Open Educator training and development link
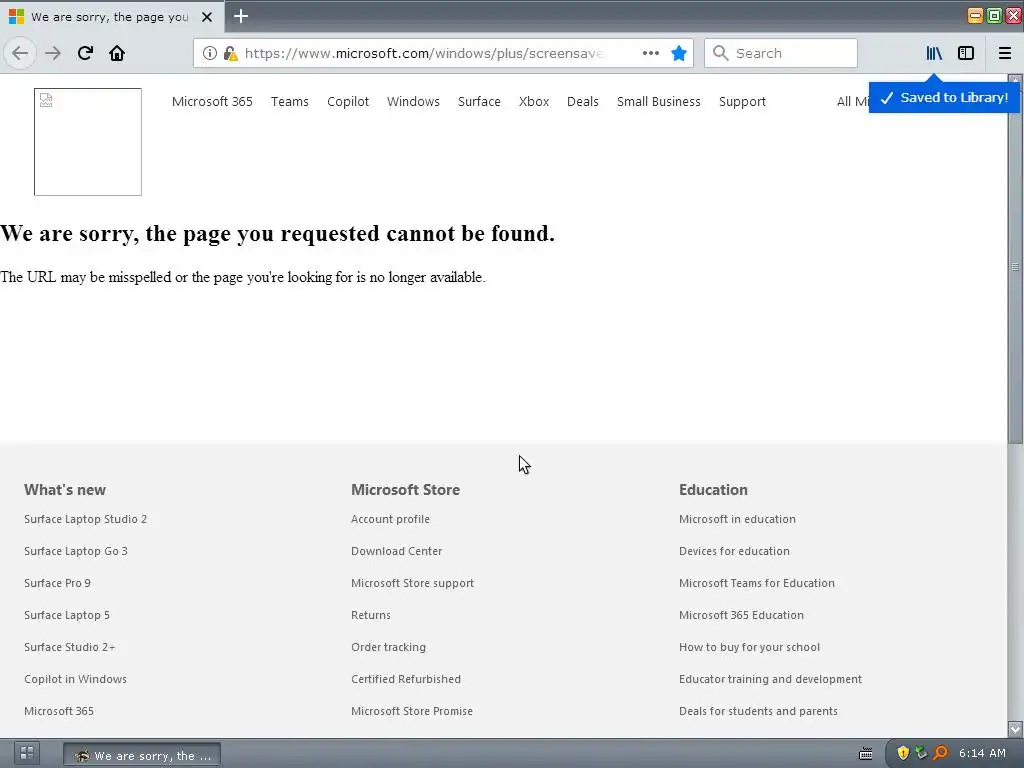The width and height of the screenshot is (1024, 768). click(771, 679)
